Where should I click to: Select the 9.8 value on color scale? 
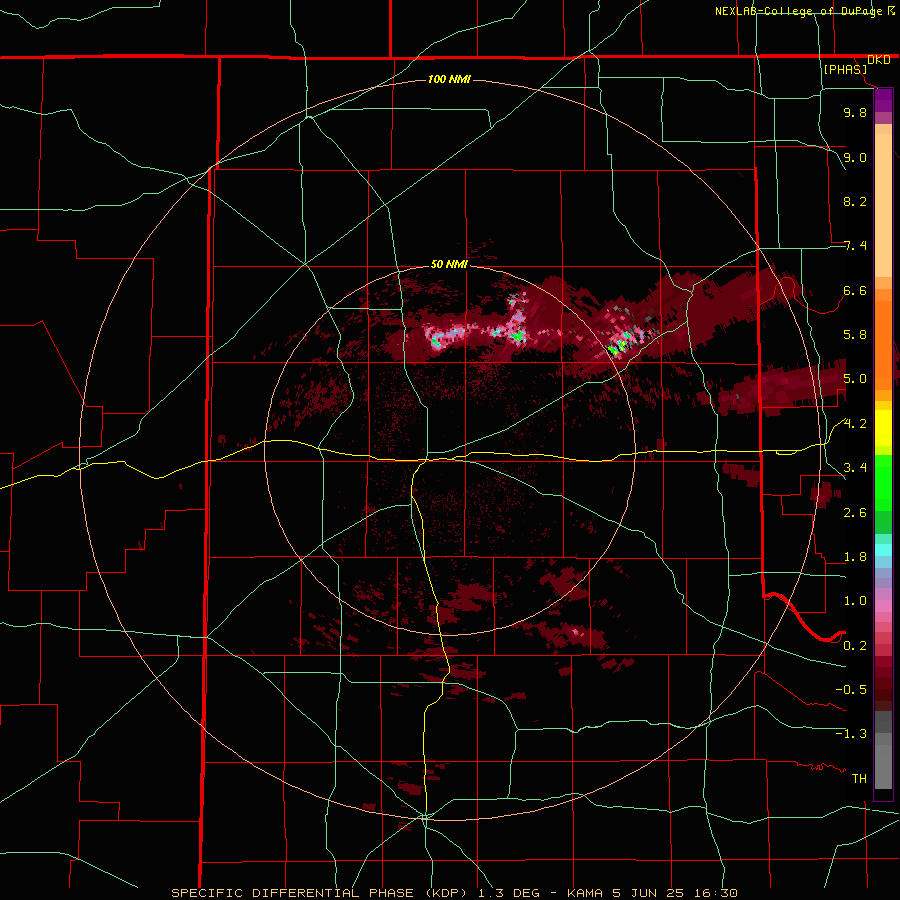855,112
